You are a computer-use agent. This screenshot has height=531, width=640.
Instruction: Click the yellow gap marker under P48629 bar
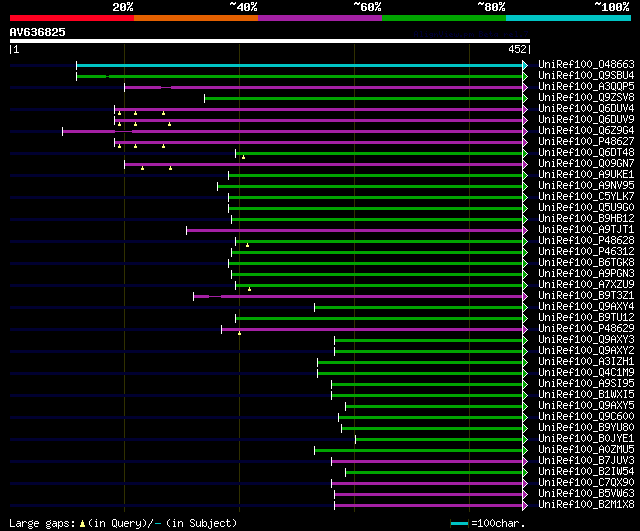pyautogui.click(x=240, y=333)
